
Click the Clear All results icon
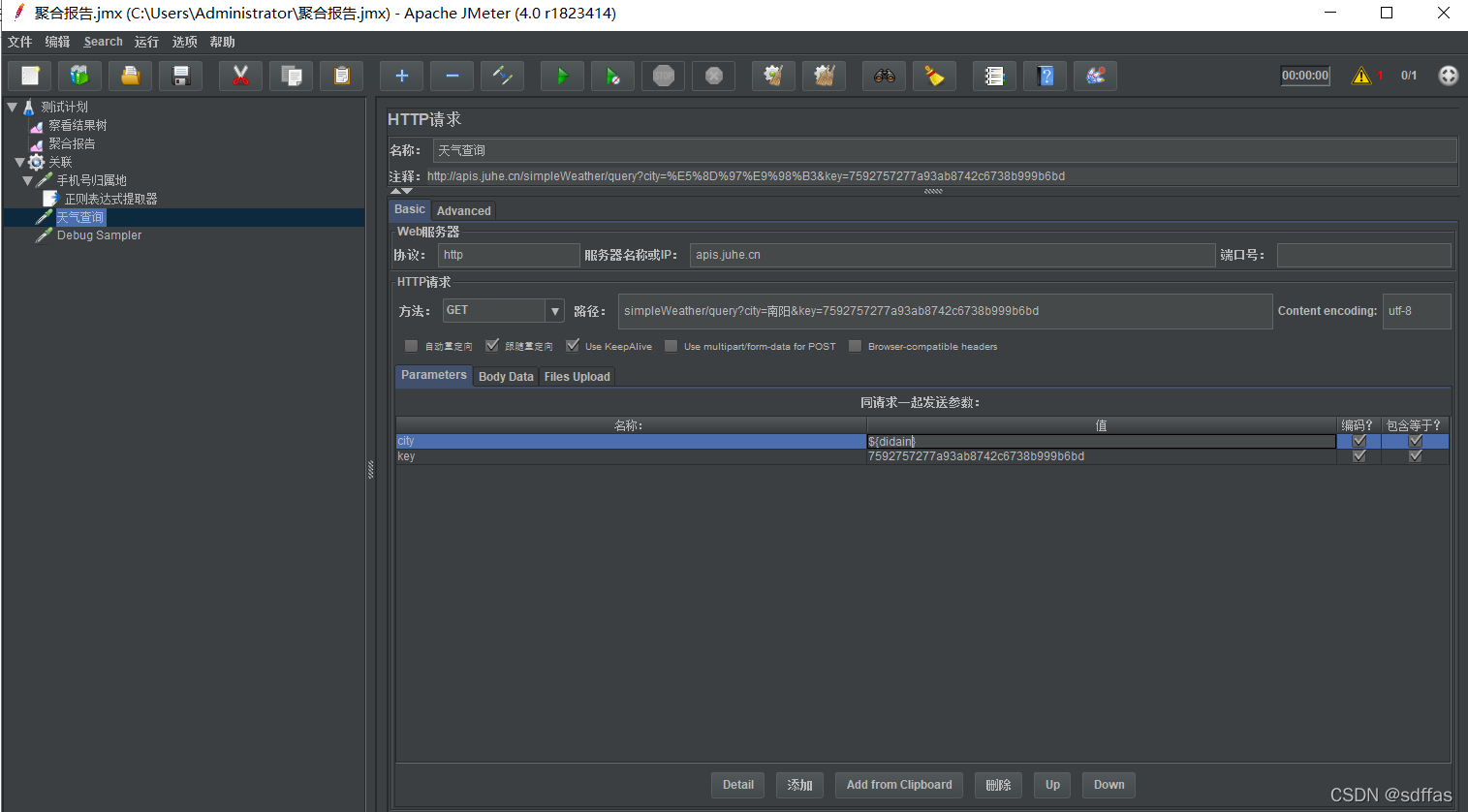(x=825, y=76)
